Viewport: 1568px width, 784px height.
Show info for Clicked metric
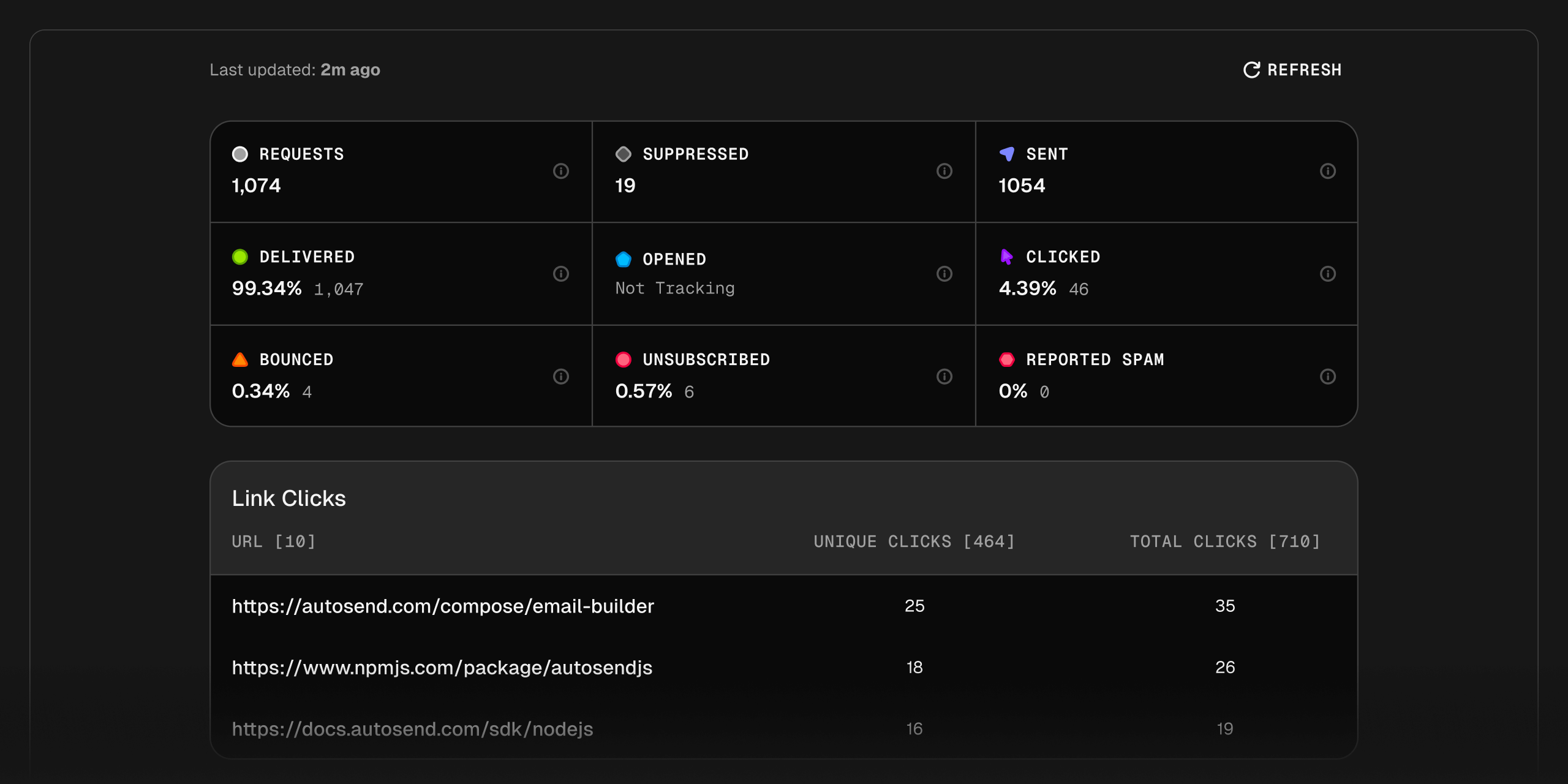coord(1328,274)
